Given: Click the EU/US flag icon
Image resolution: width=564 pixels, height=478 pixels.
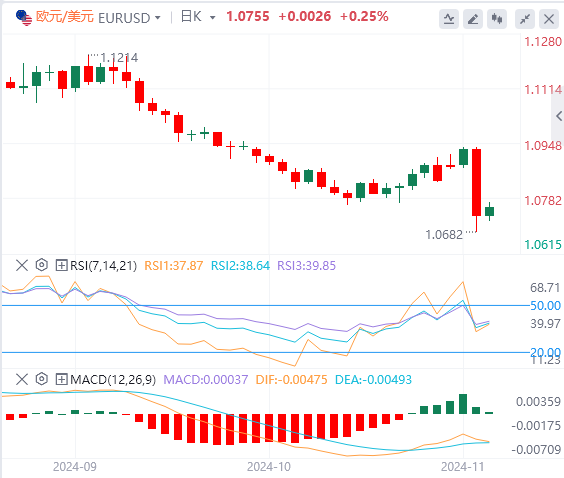Looking at the screenshot, I should tap(24, 18).
